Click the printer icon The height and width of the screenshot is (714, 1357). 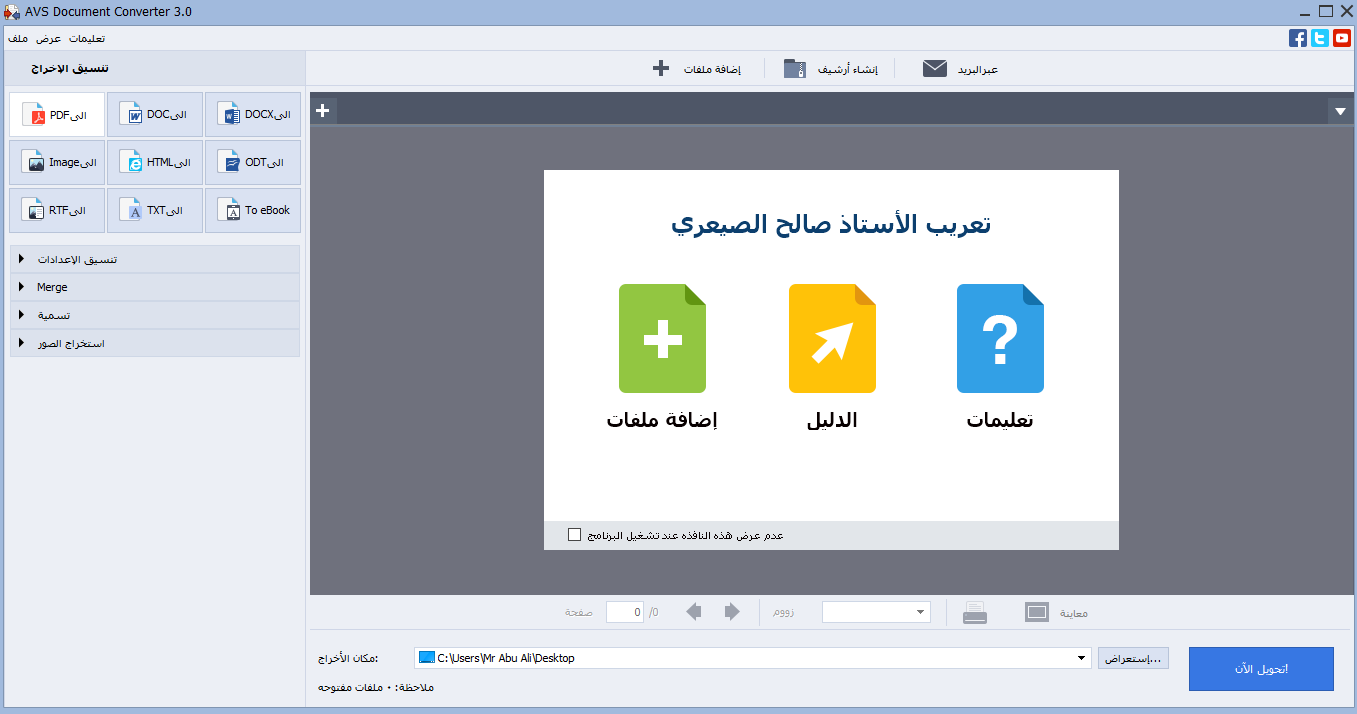[975, 612]
